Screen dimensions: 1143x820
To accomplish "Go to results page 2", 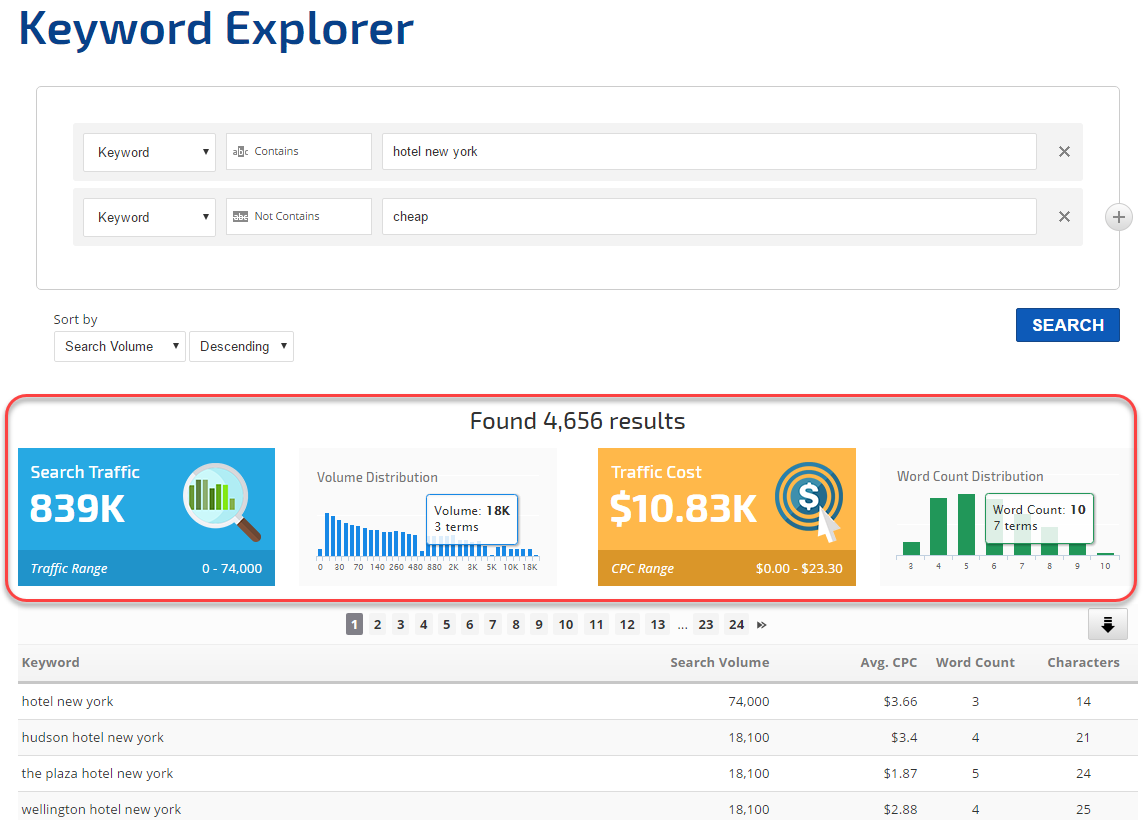I will click(377, 625).
